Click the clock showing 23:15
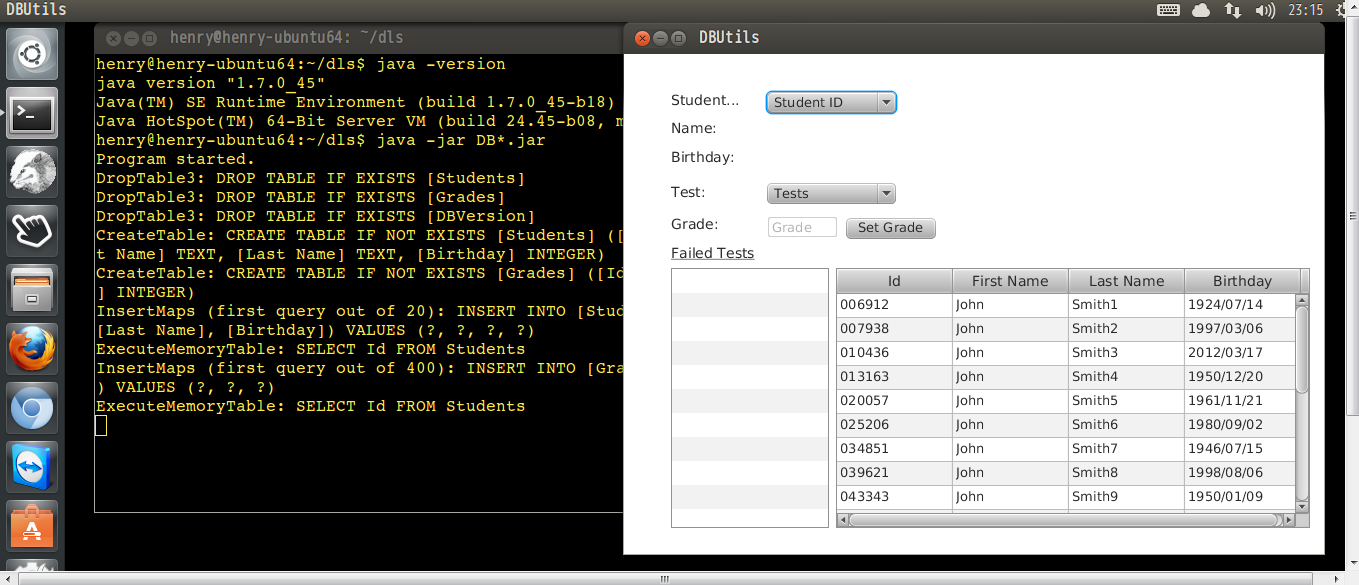 click(1306, 10)
